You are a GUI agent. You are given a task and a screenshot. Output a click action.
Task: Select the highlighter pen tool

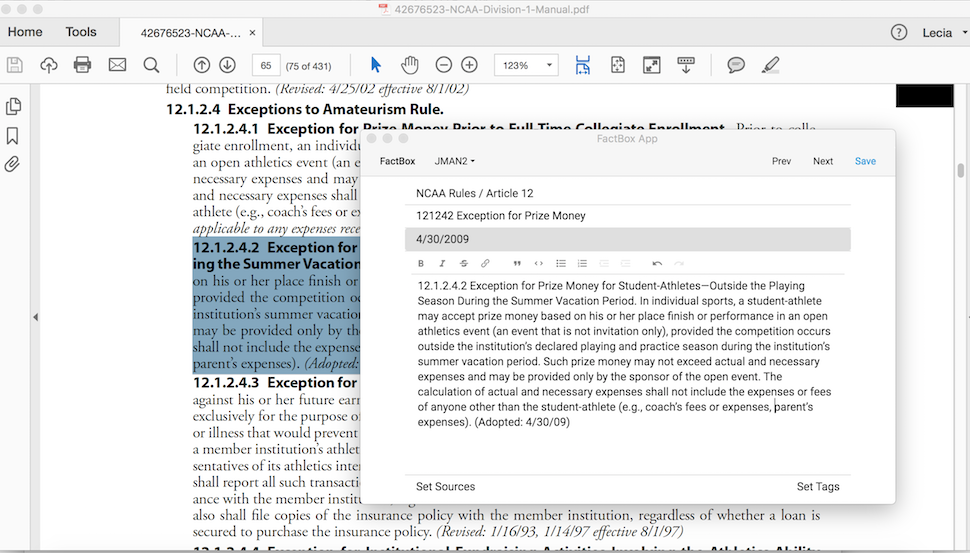[x=770, y=65]
